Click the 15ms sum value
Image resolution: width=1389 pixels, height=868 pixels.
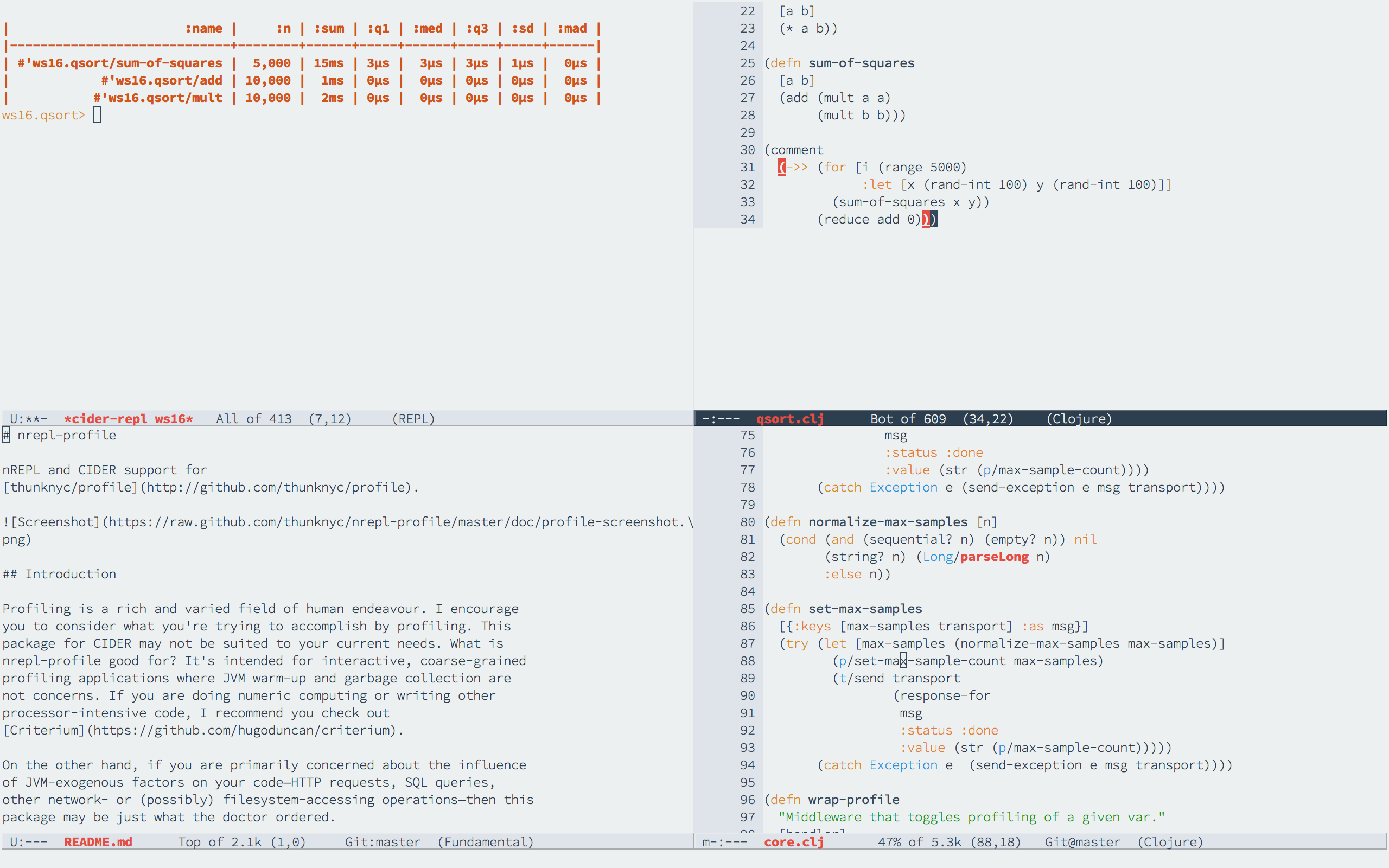click(x=329, y=63)
